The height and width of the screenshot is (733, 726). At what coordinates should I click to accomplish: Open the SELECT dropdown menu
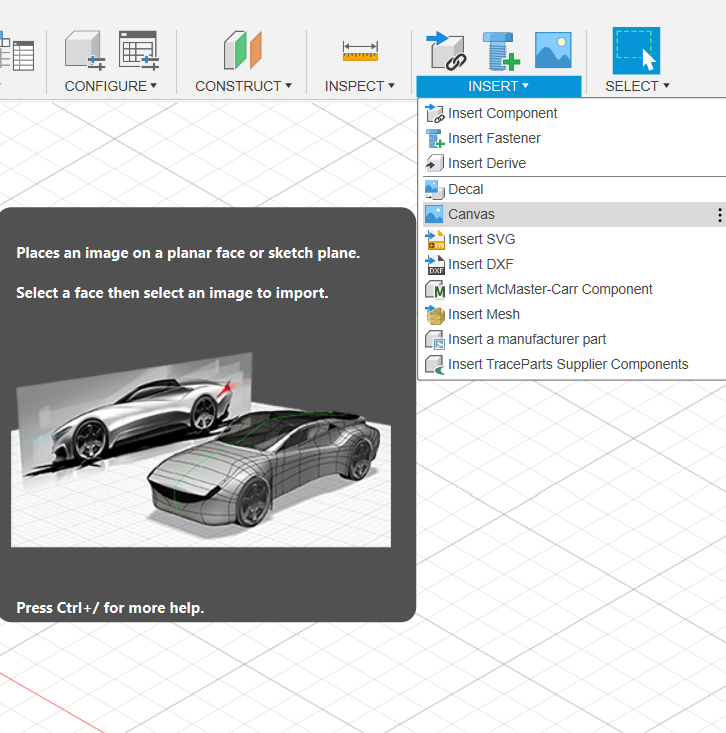pos(637,86)
